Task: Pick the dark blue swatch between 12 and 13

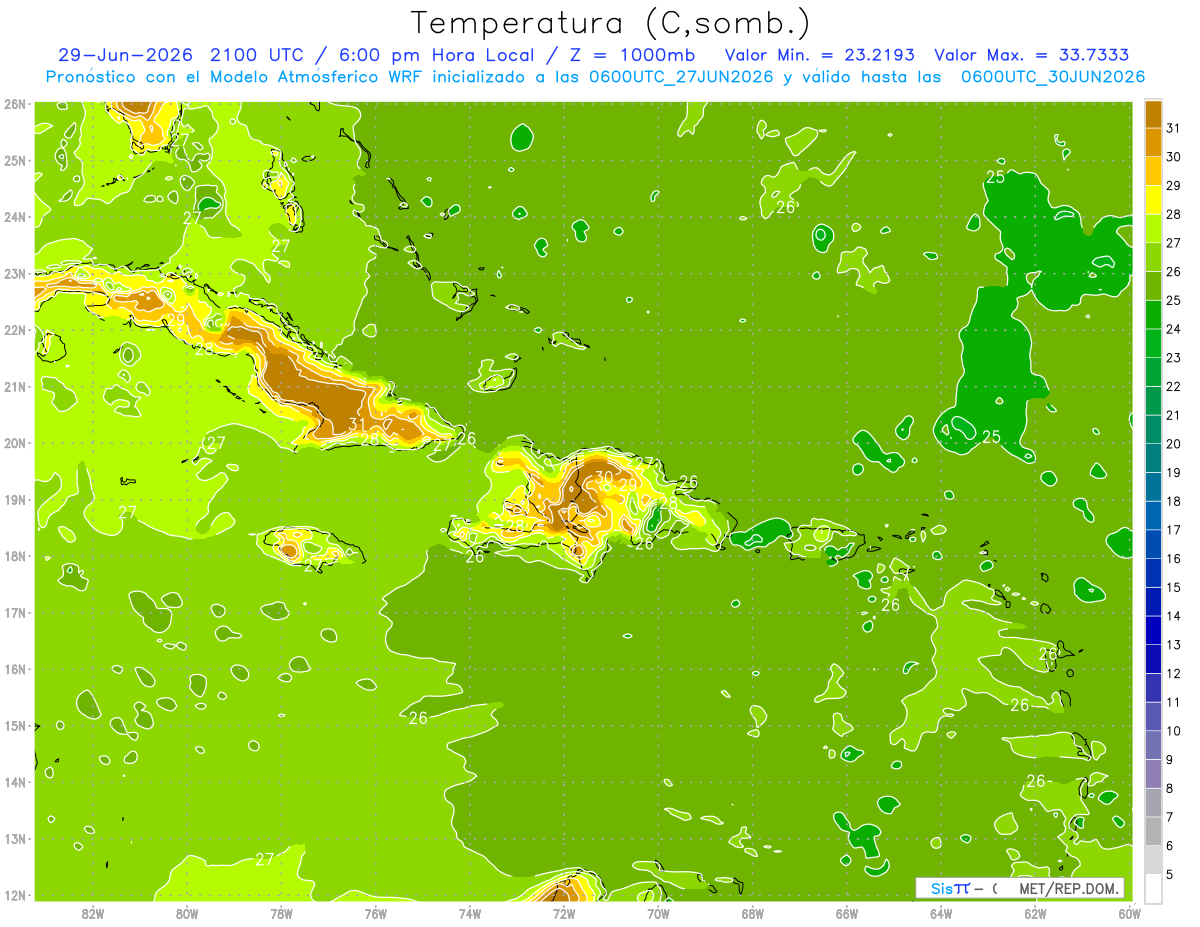Action: [1153, 659]
